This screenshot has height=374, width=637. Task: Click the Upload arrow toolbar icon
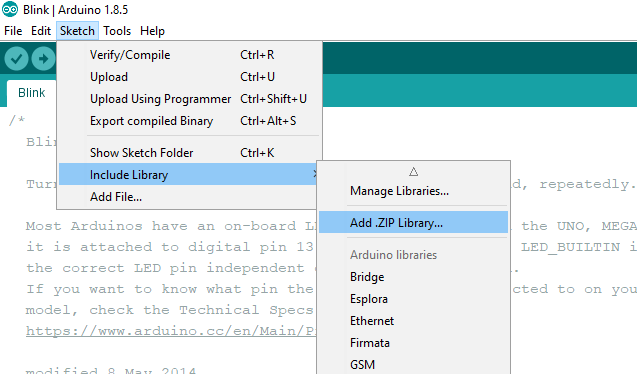(x=43, y=59)
